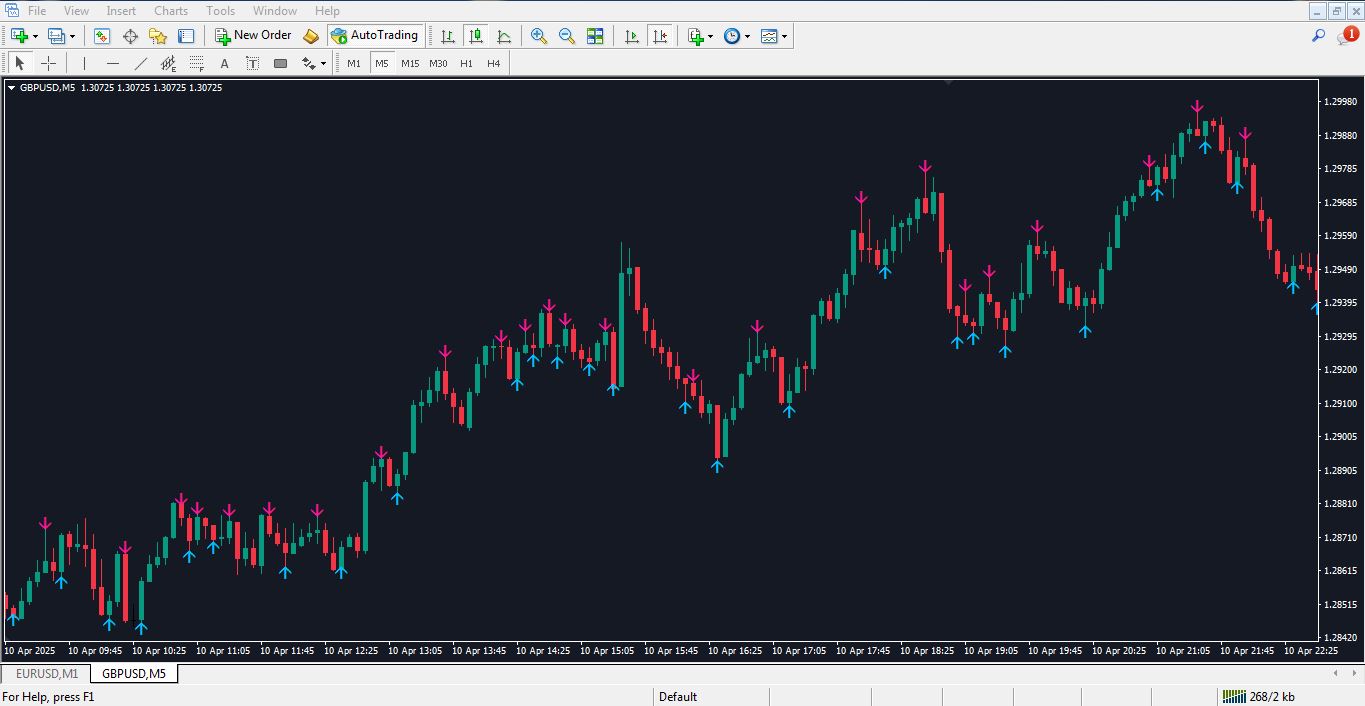Select the H1 timeframe button
1365x706 pixels.
(x=466, y=64)
